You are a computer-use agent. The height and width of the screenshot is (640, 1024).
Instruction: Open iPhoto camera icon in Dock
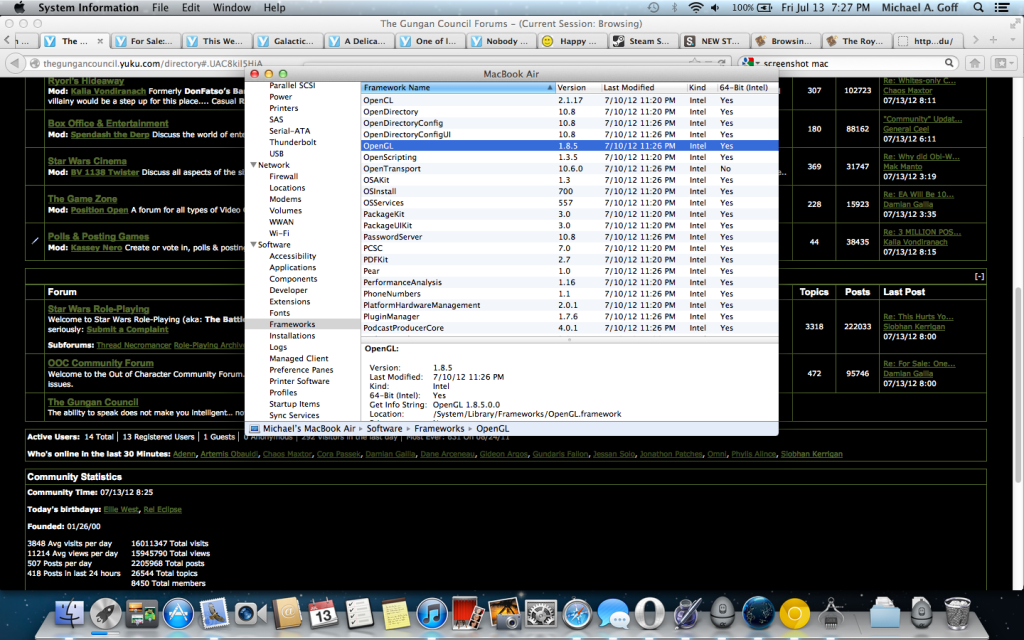pos(504,615)
